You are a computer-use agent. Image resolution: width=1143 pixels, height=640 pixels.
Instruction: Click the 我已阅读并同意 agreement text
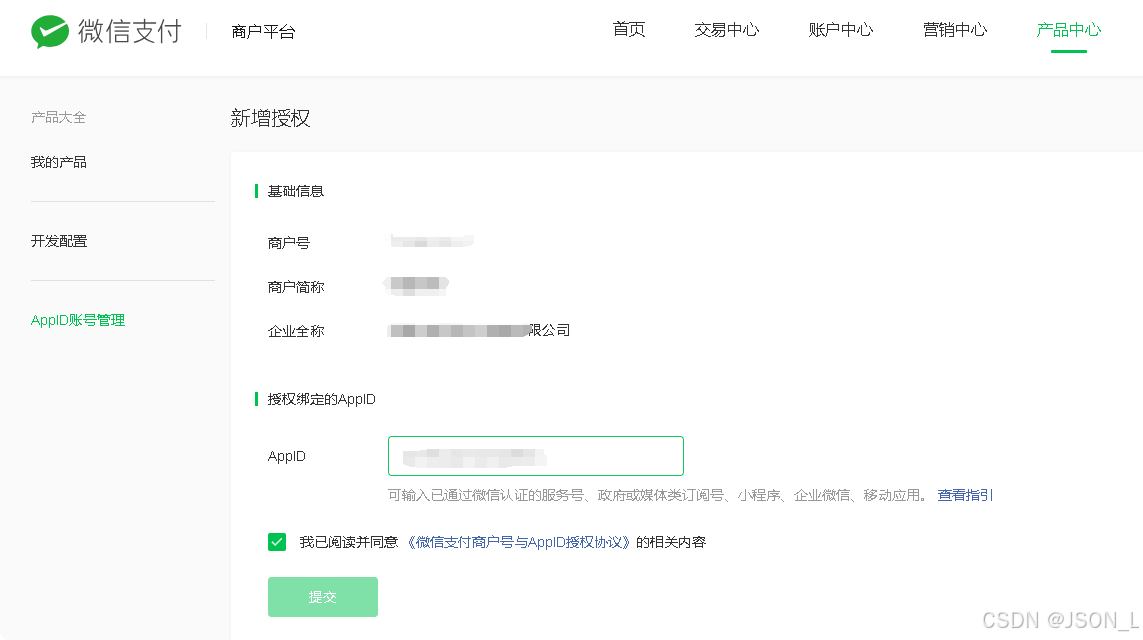click(x=348, y=542)
